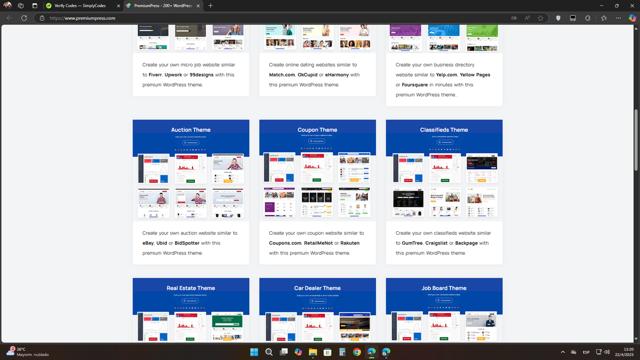Open Windows Search from the taskbar
The width and height of the screenshot is (640, 360).
(269, 352)
